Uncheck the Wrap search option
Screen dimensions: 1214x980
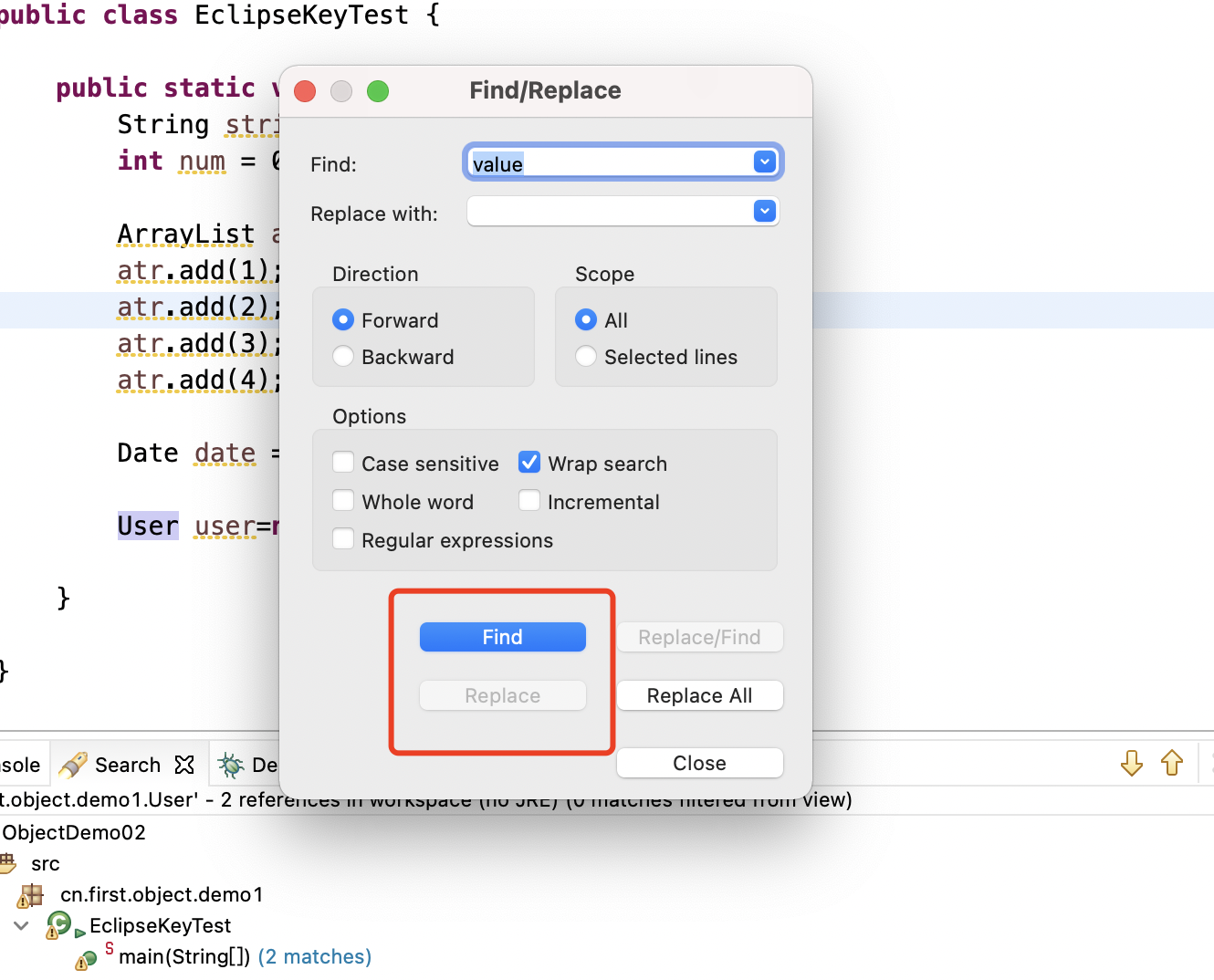[529, 463]
